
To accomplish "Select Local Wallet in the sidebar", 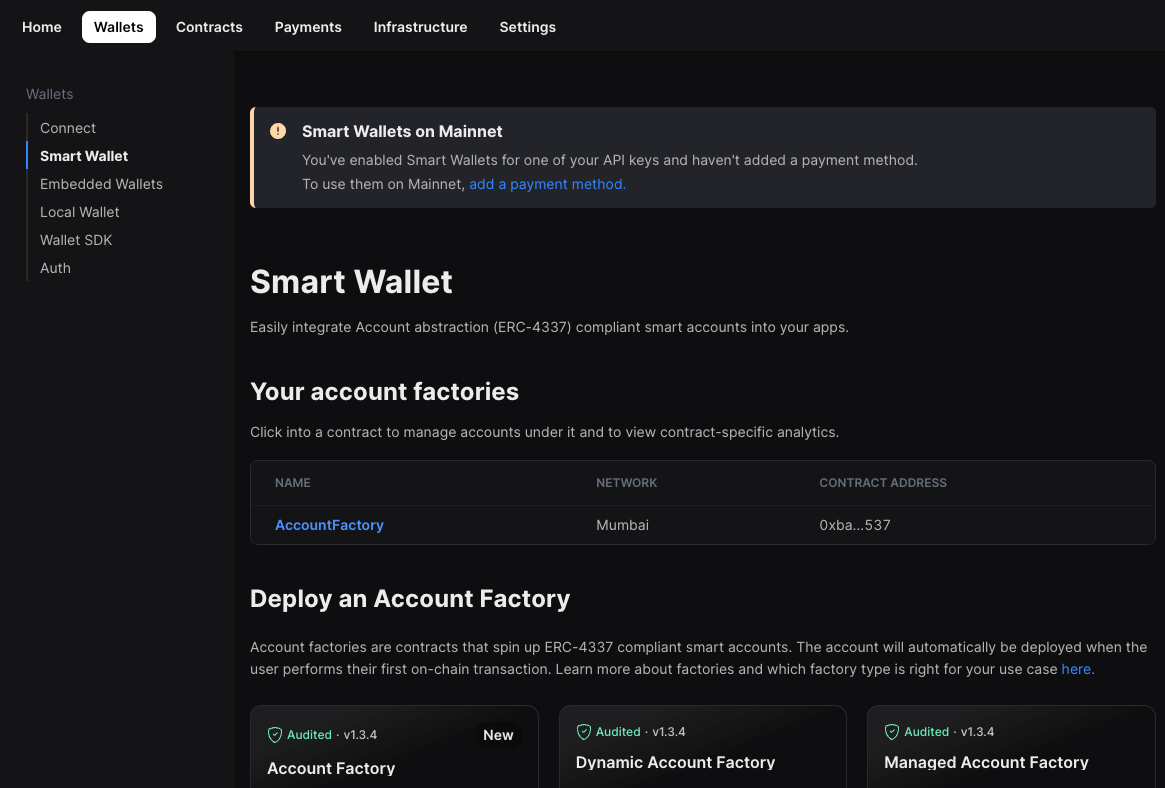I will (x=80, y=212).
